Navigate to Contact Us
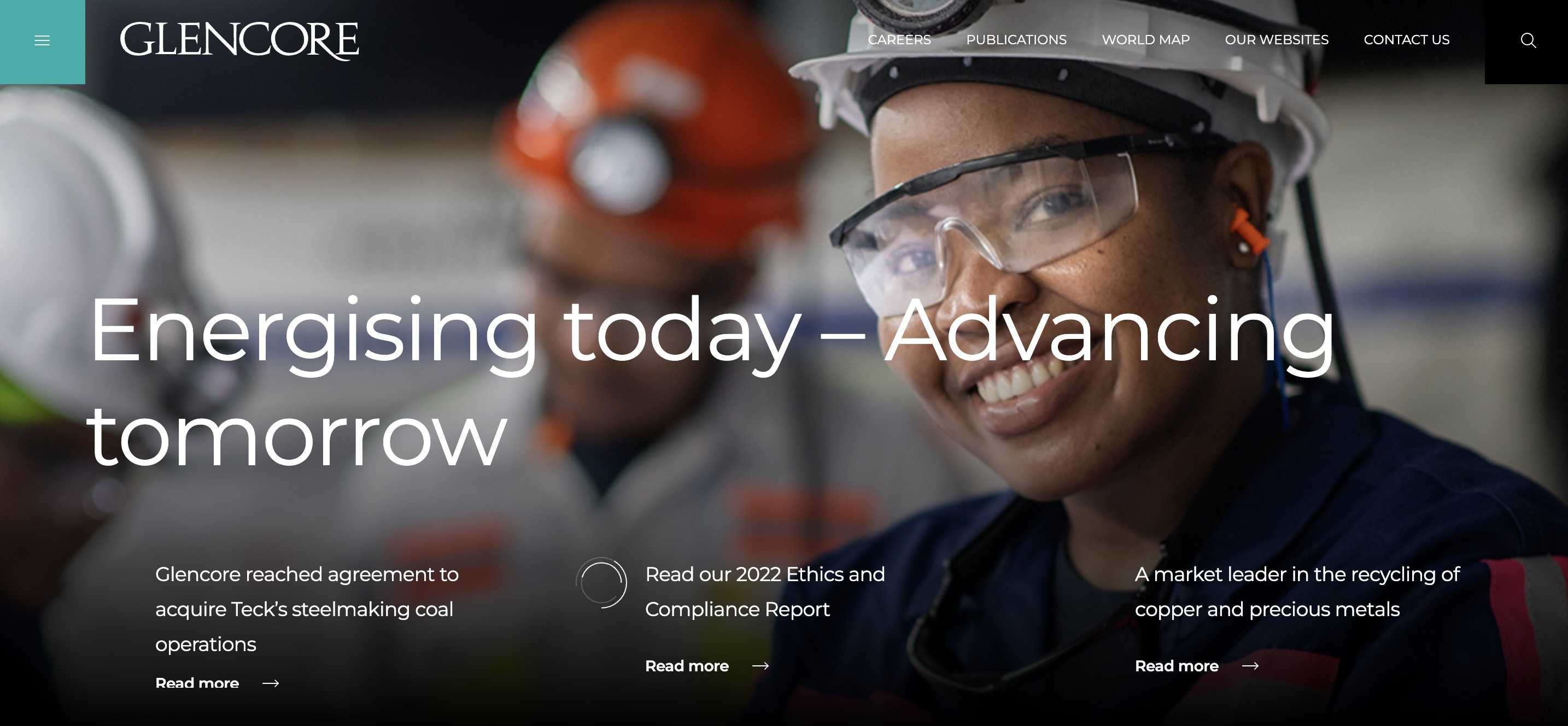This screenshot has height=726, width=1568. [1406, 40]
